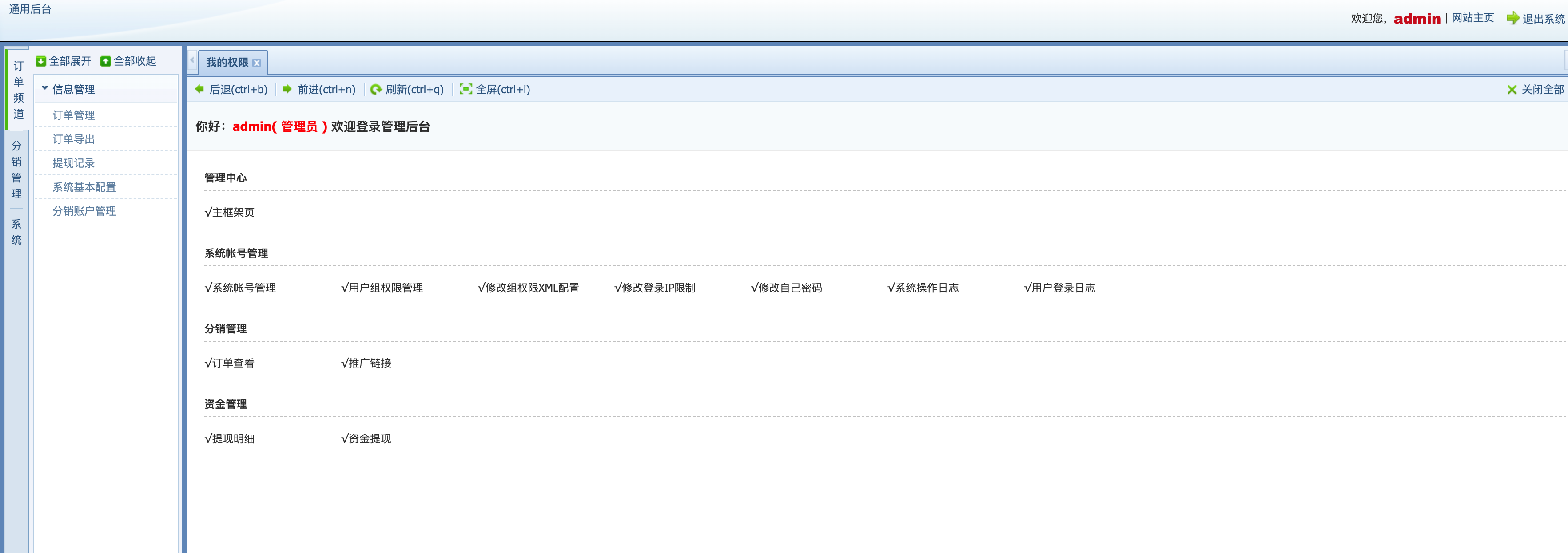Click the √用户登录日志 permission
The height and width of the screenshot is (553, 1568).
(x=1060, y=288)
